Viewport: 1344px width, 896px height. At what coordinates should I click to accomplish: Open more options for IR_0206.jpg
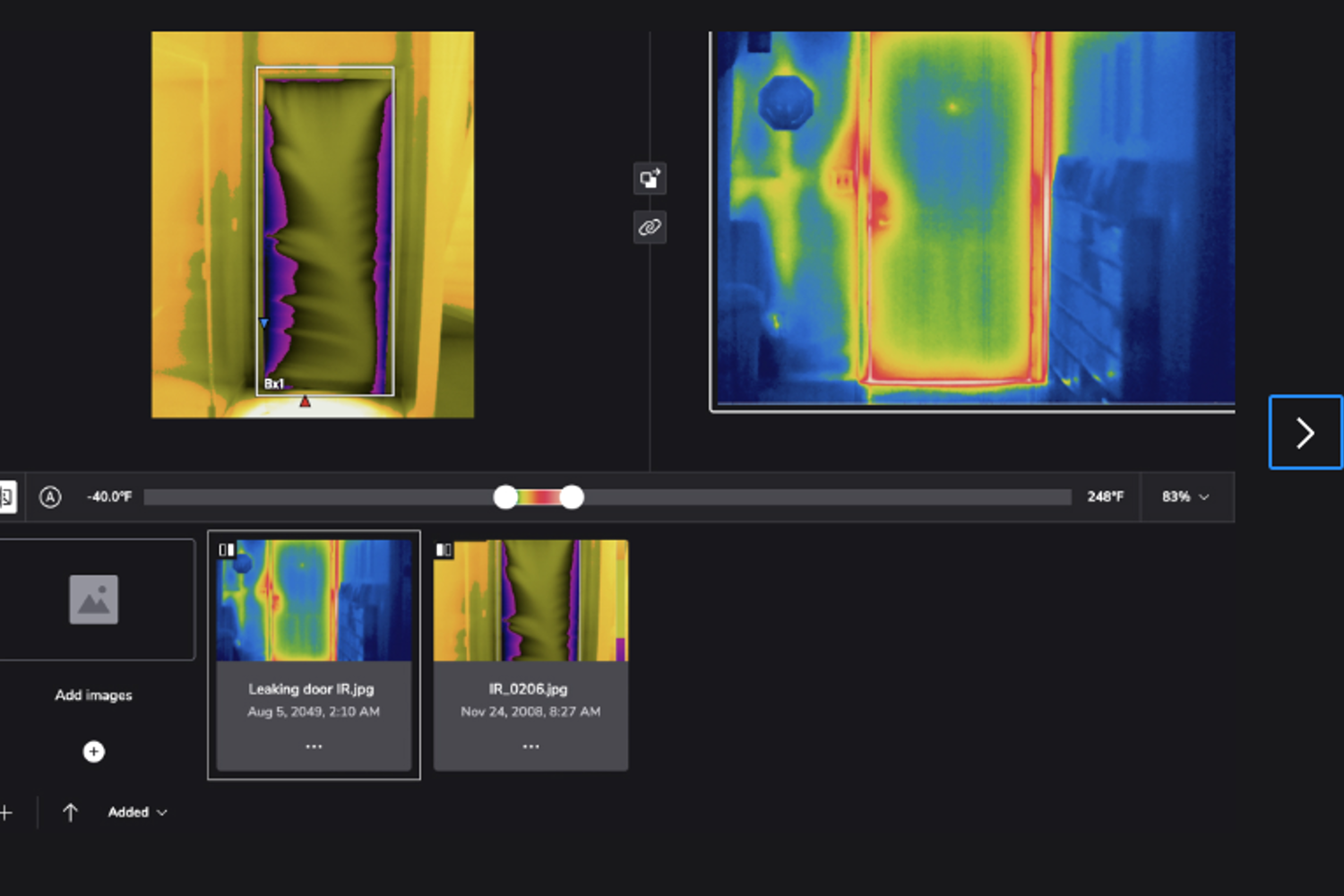click(x=530, y=745)
